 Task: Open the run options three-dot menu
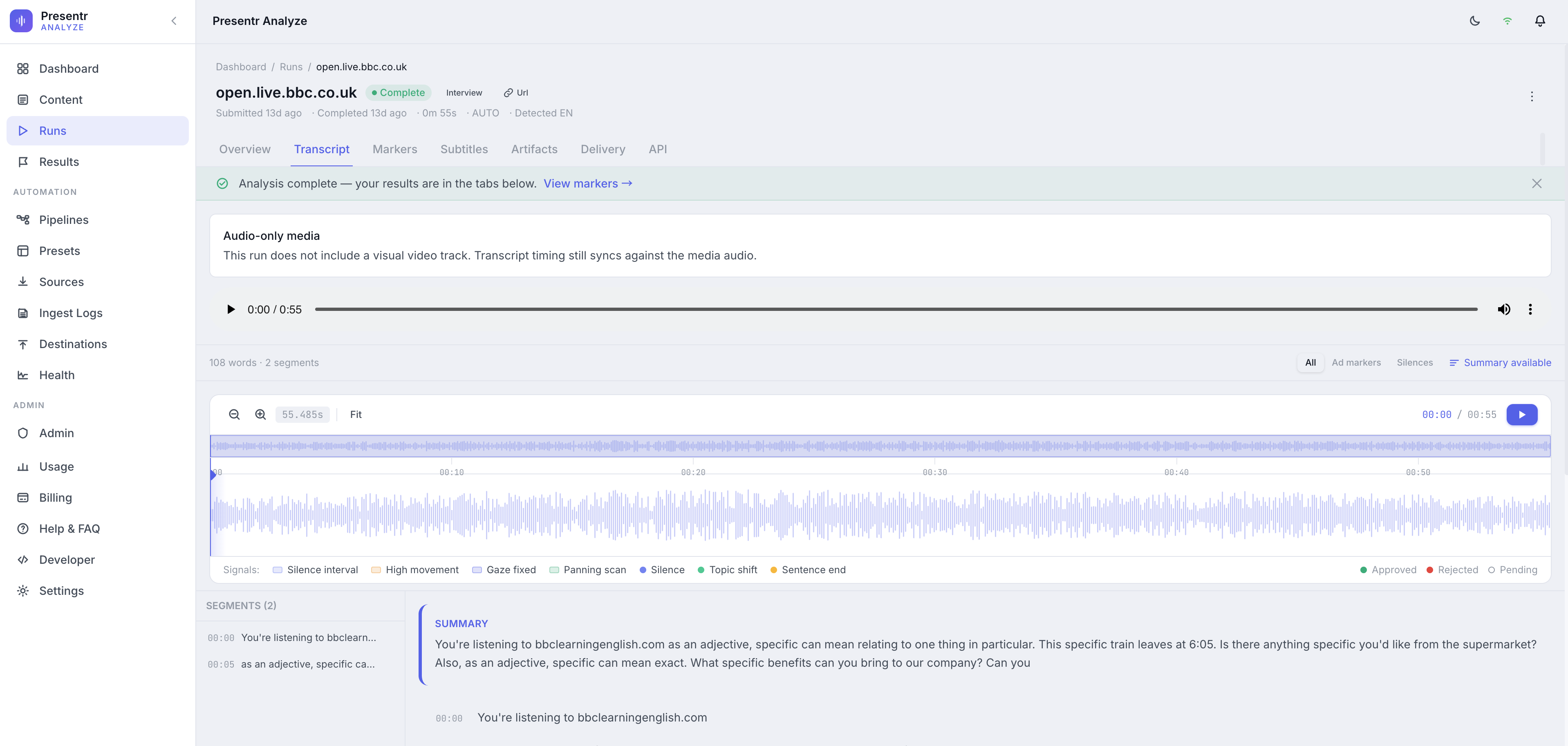coord(1532,97)
